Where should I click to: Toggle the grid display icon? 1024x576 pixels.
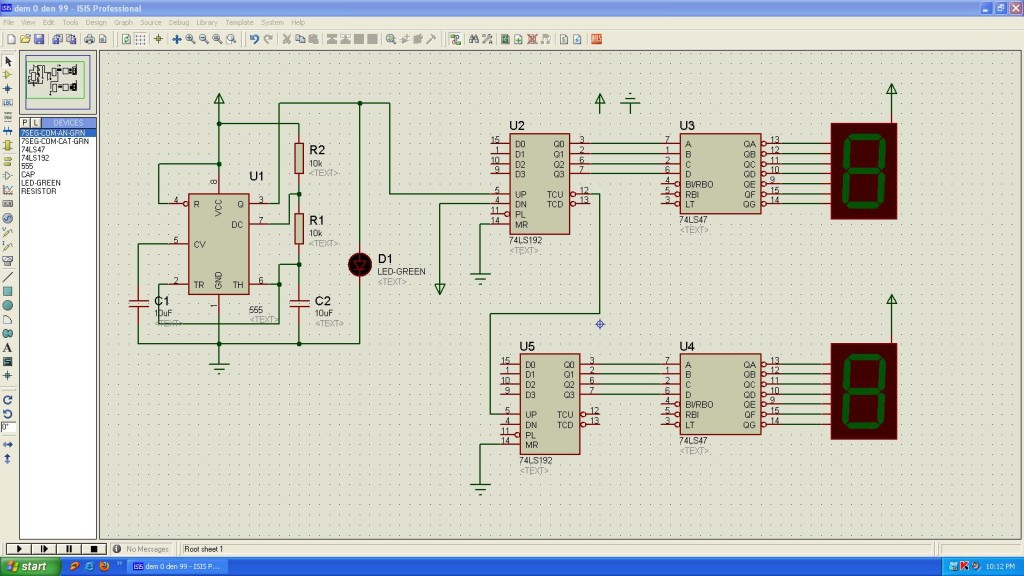pos(140,39)
